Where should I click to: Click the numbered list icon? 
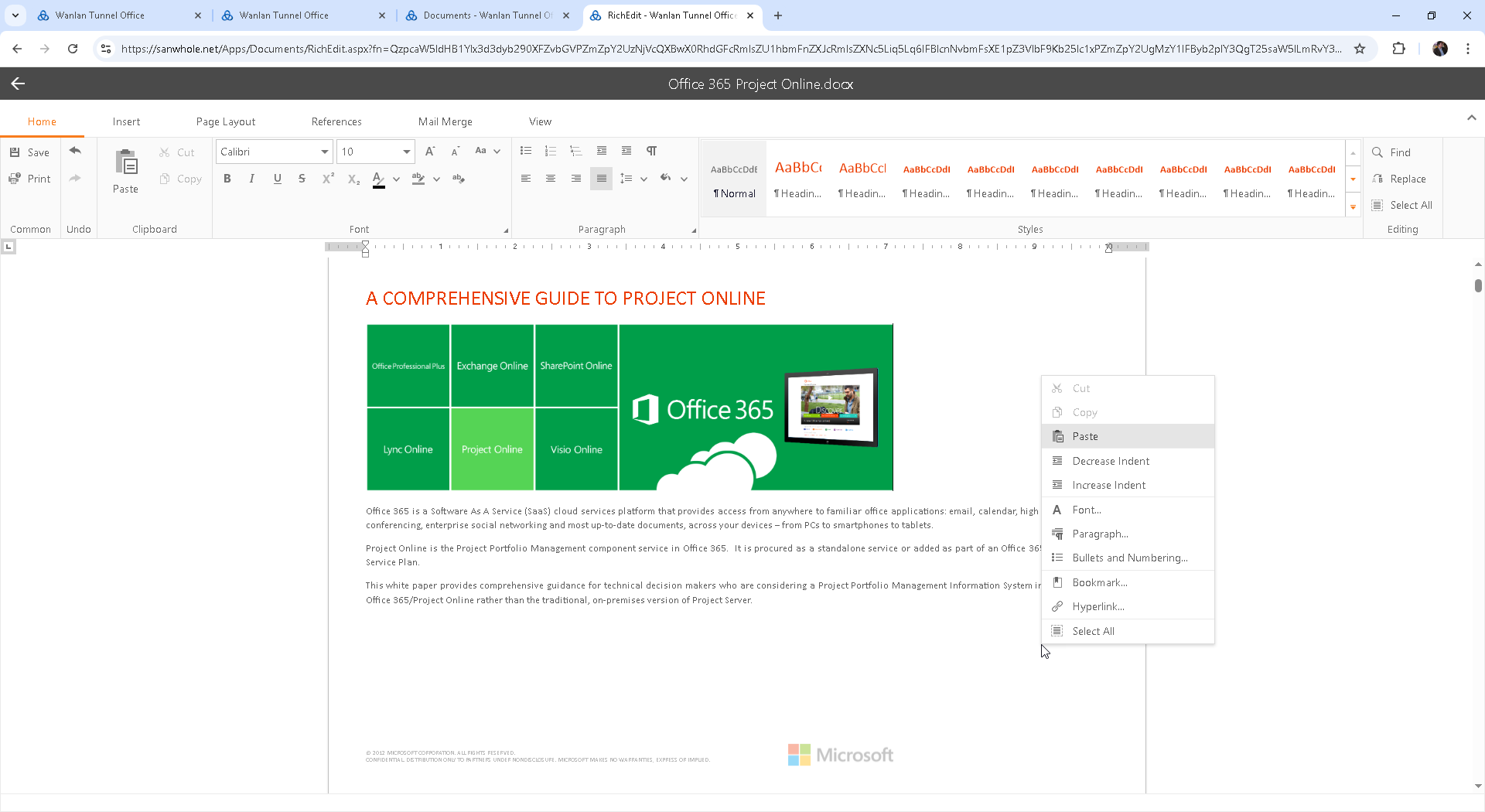(x=551, y=151)
